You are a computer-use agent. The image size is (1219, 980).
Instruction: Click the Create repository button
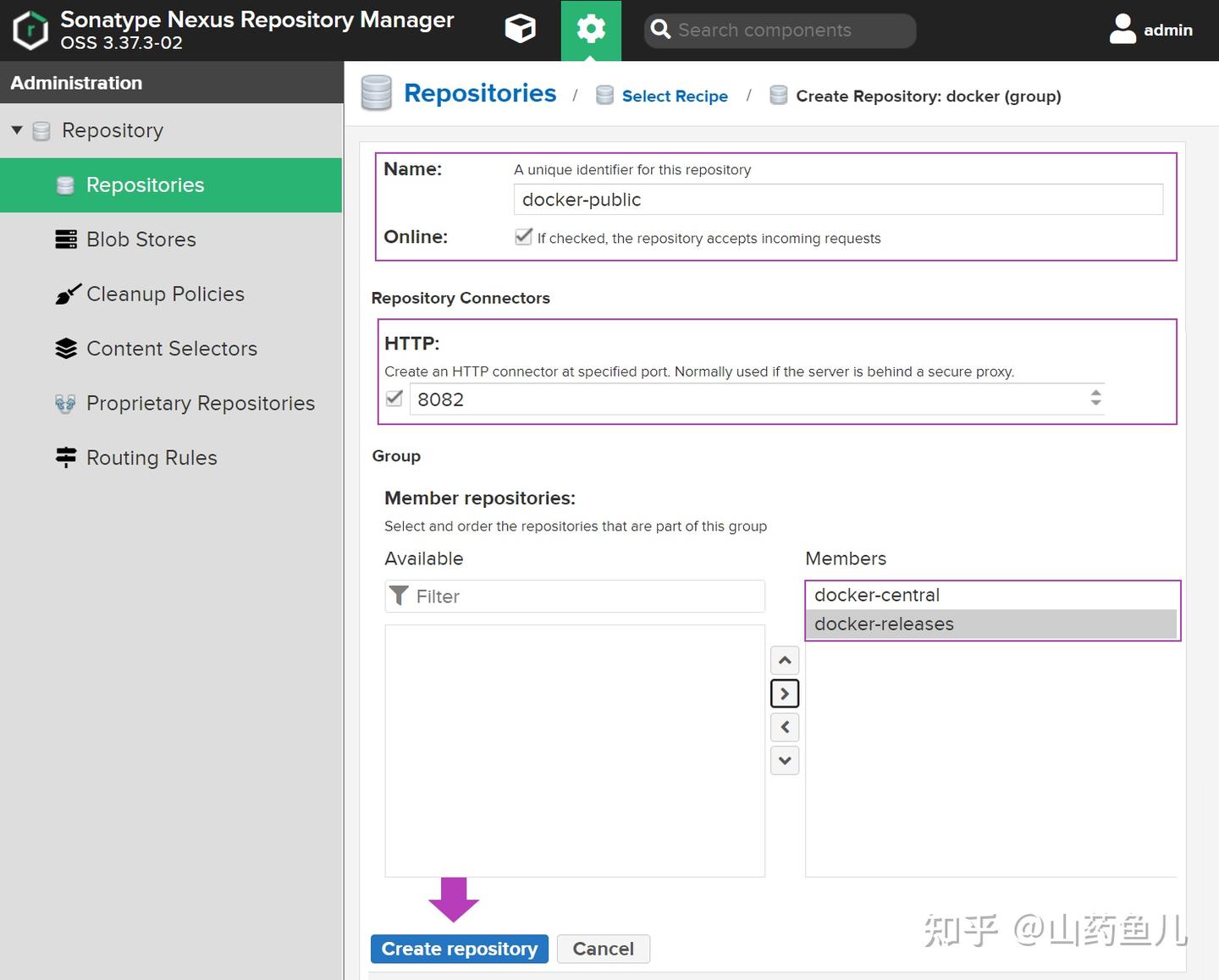pyautogui.click(x=459, y=949)
